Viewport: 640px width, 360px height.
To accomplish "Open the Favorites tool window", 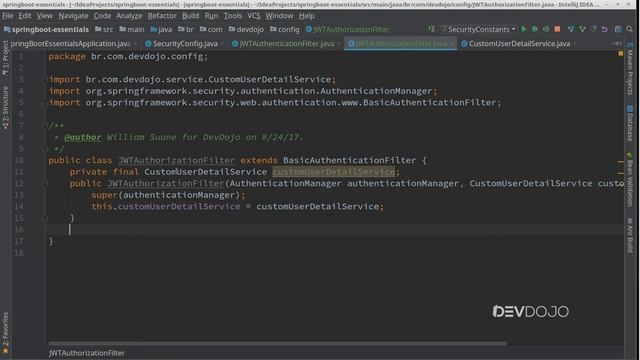I will click(x=5, y=333).
